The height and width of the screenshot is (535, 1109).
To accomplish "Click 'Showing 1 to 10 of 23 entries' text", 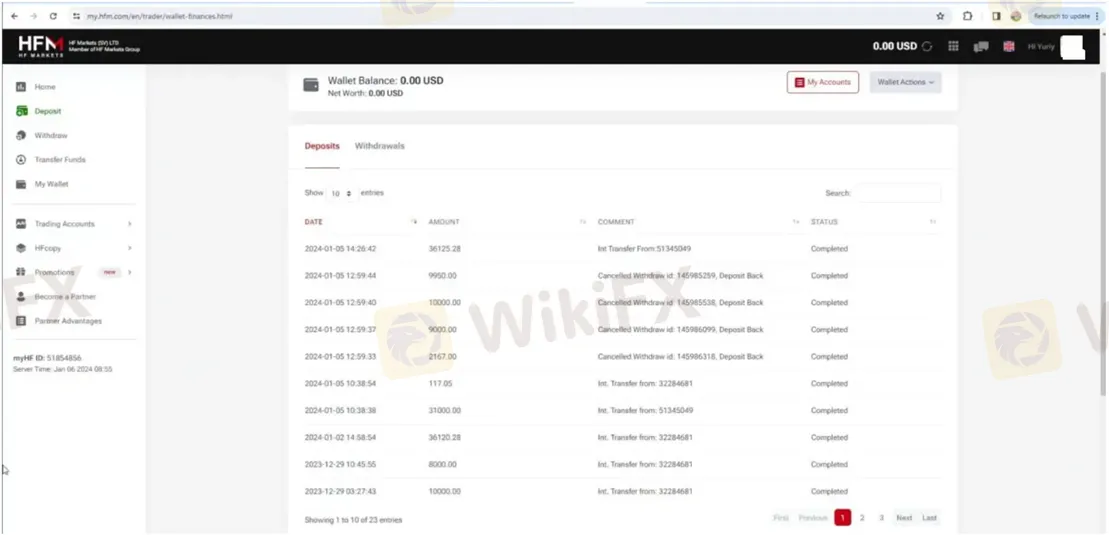I will click(353, 519).
